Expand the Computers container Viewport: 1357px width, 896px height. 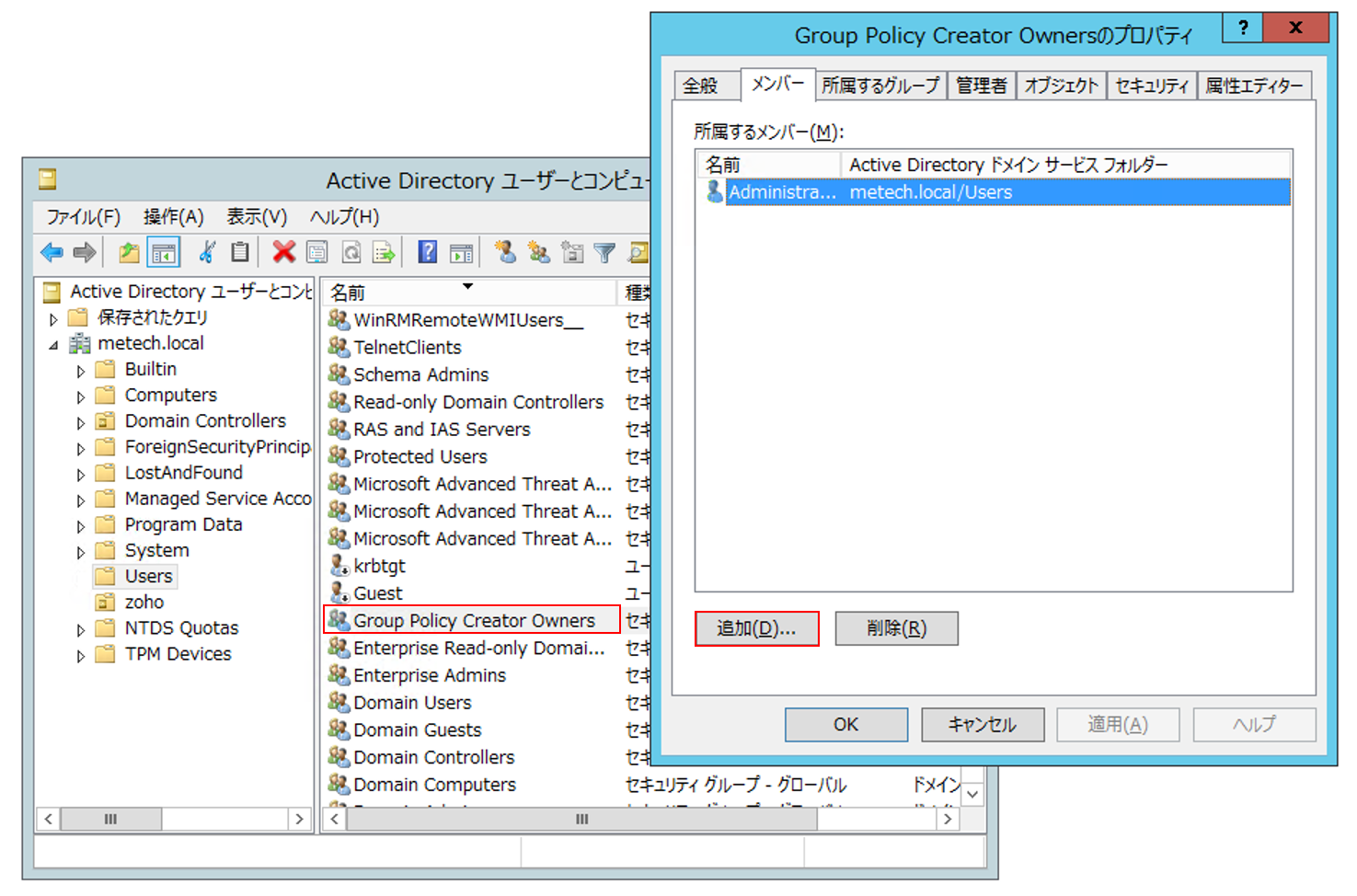pos(81,396)
